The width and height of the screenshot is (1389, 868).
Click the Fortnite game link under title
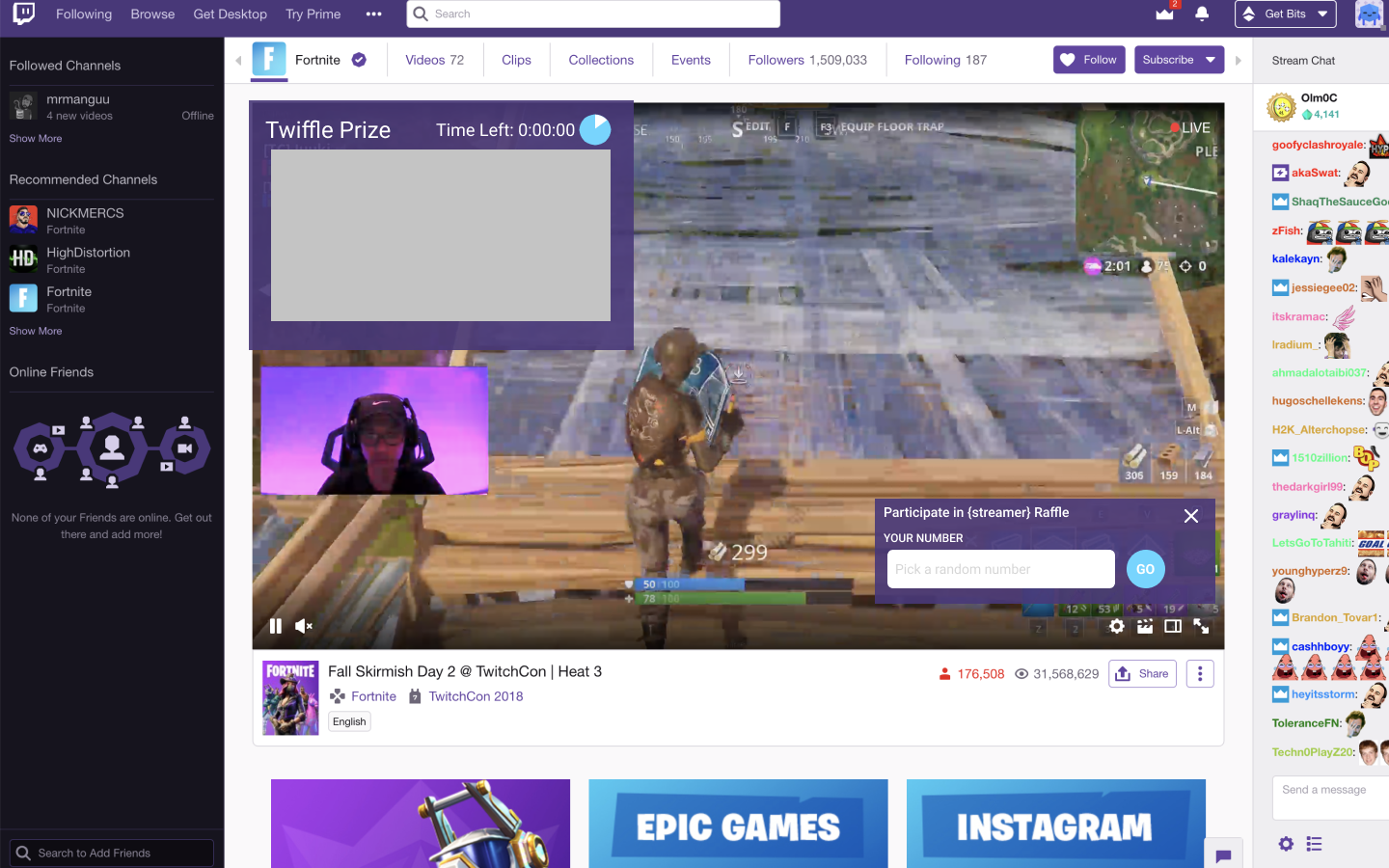[373, 696]
